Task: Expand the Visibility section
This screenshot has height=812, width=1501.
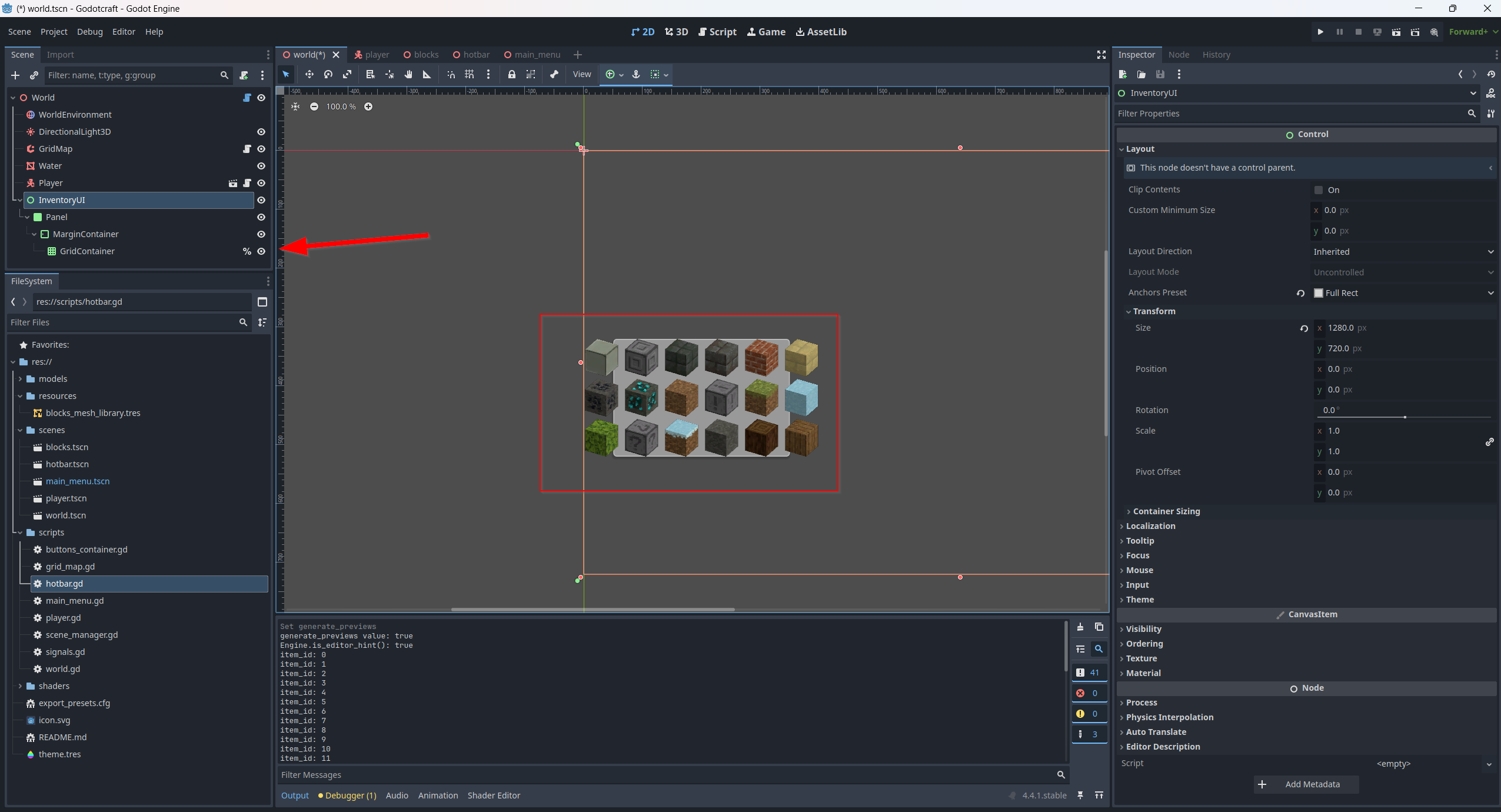Action: 1143,629
